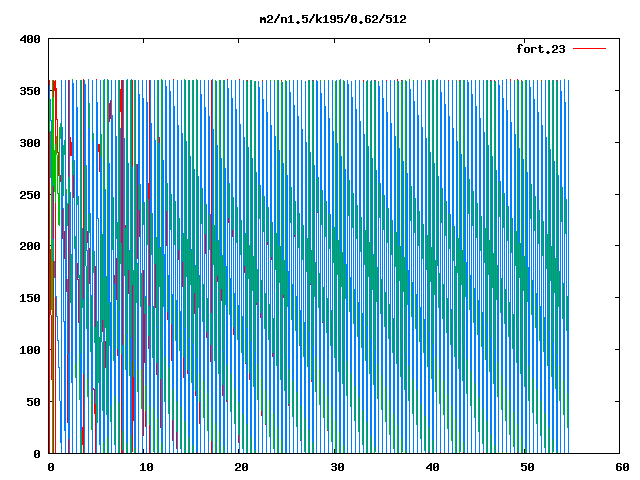Click the left y-axis label 150
The height and width of the screenshot is (480, 640).
pos(30,298)
